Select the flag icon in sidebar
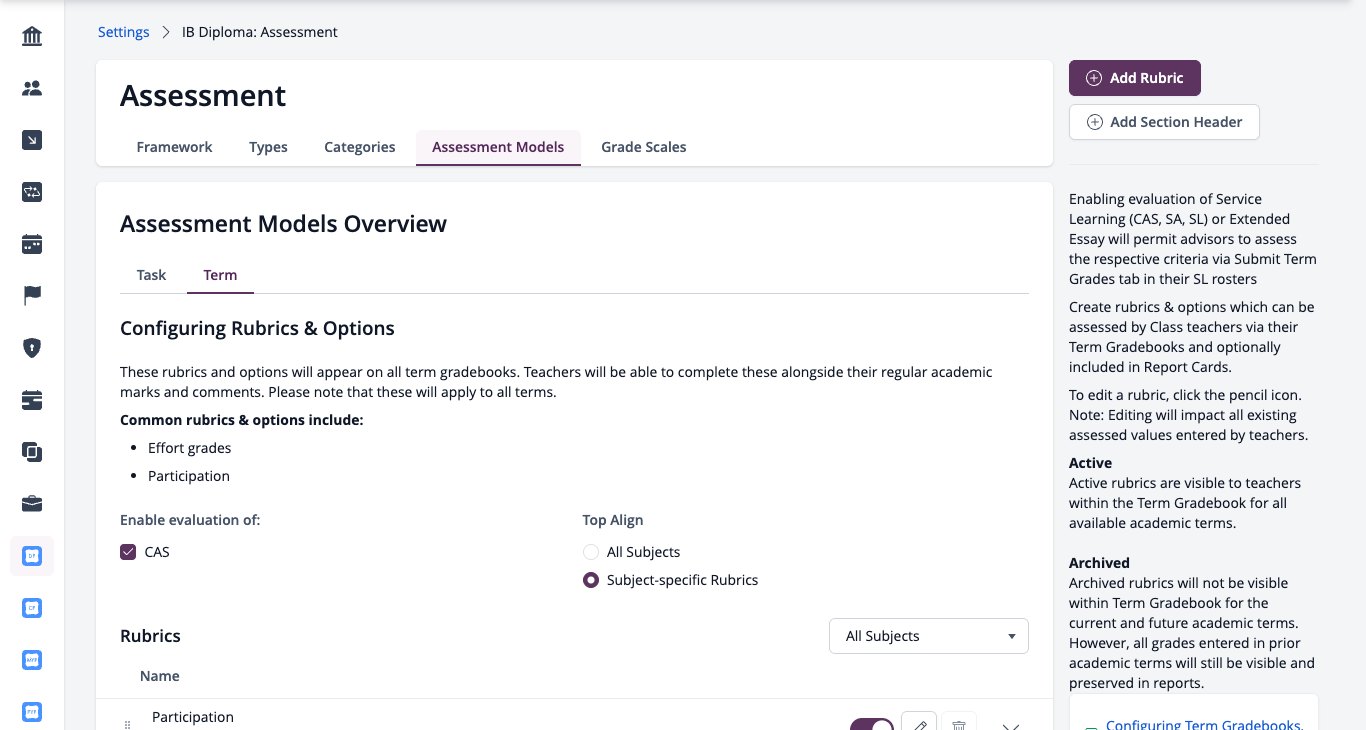 (32, 296)
